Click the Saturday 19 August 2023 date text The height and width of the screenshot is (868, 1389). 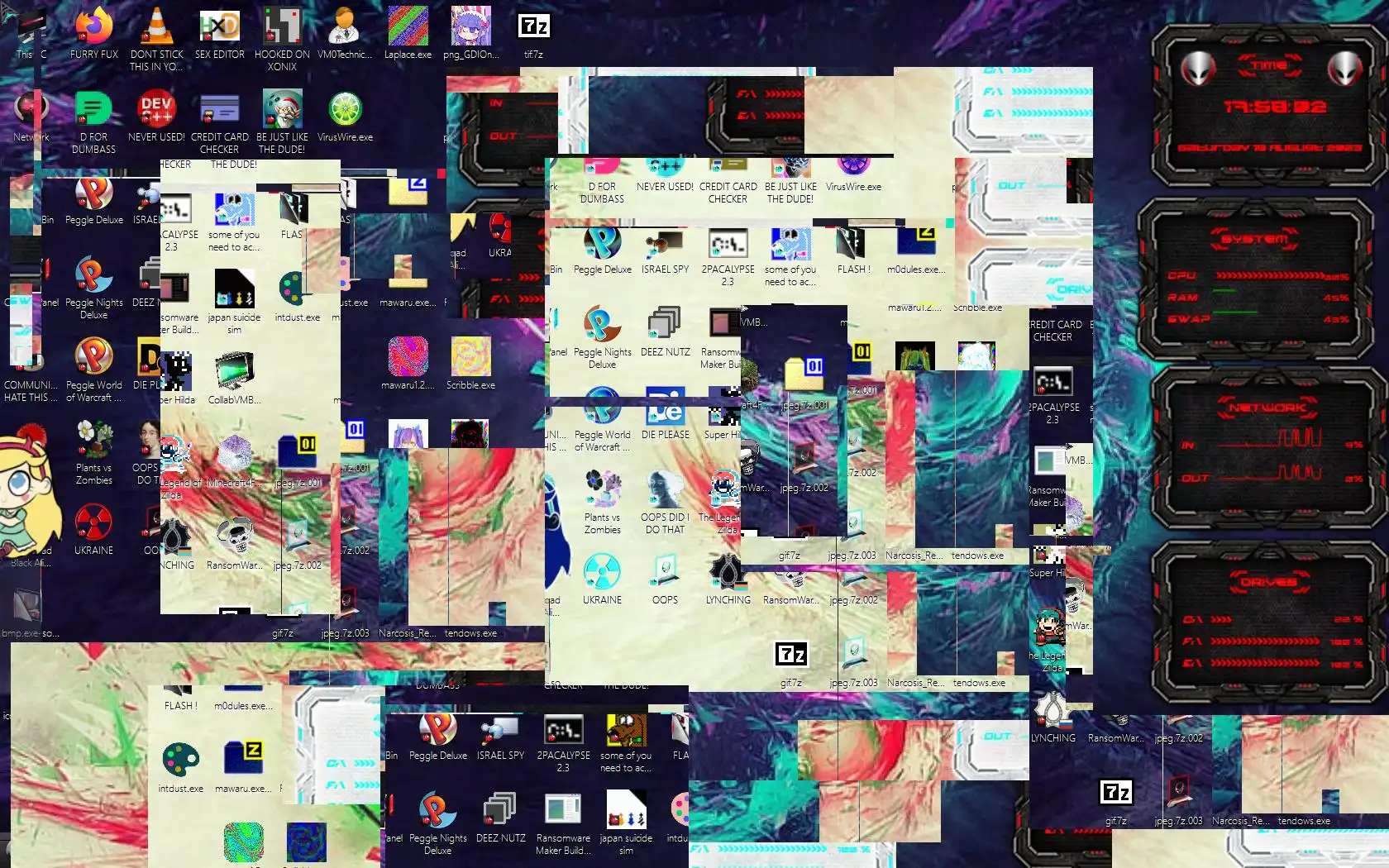pyautogui.click(x=1270, y=148)
